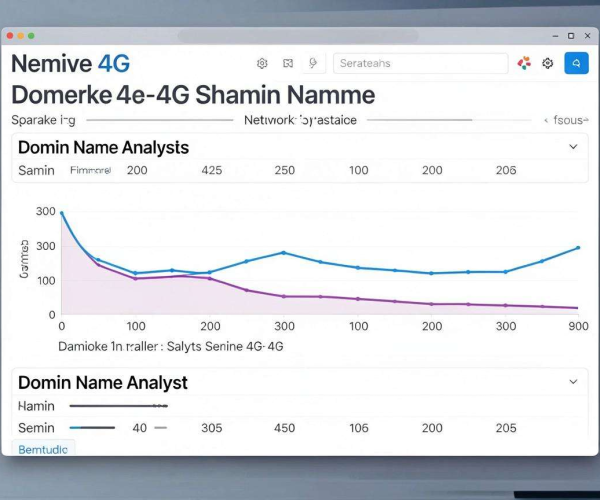The image size is (600, 500).
Task: Click the colorful pinwheel app icon
Action: [524, 63]
